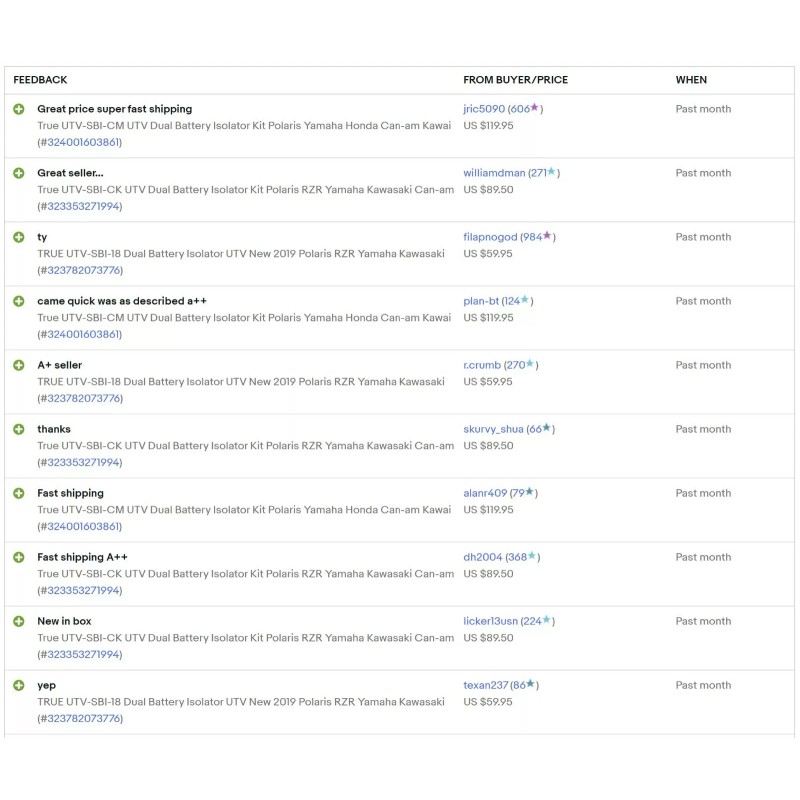
Task: Click positive feedback icon beside 'Great price super fast shipping'
Action: (19, 109)
